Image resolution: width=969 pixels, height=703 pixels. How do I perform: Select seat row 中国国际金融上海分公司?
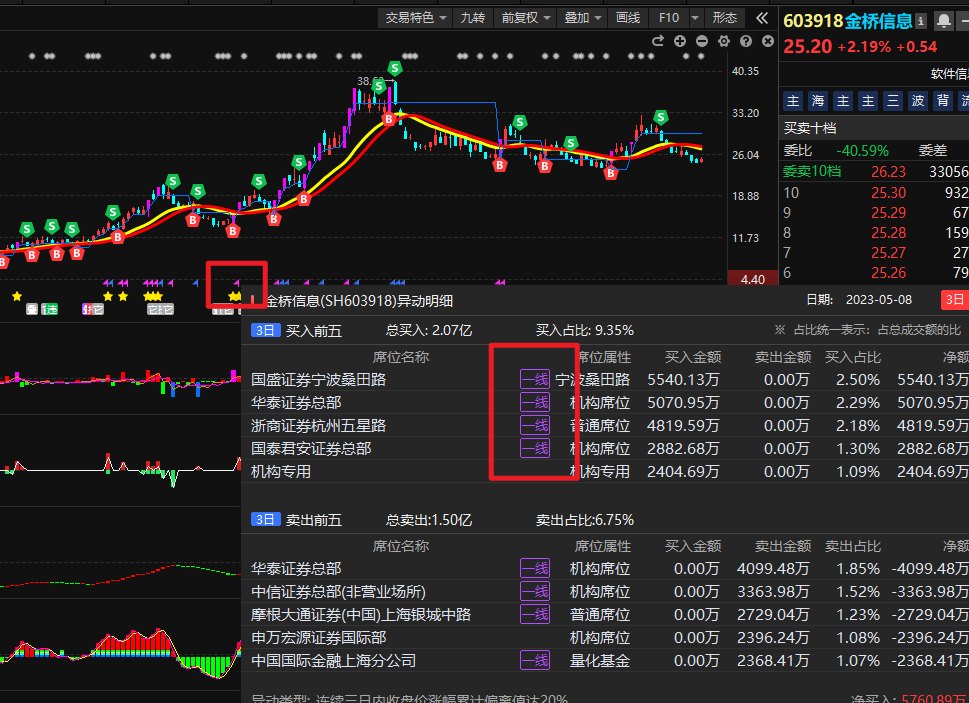click(x=605, y=660)
